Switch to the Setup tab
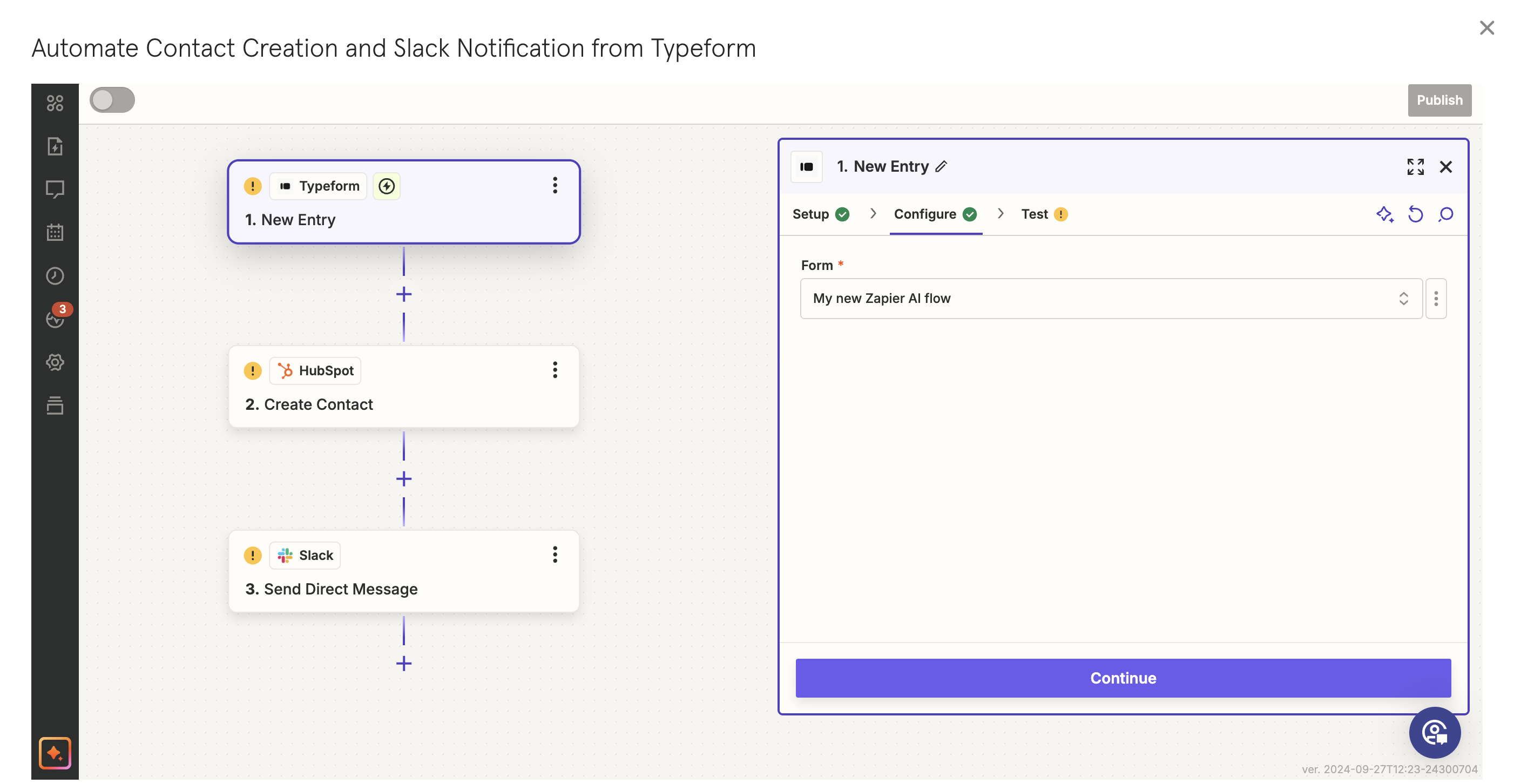Image resolution: width=1514 pixels, height=784 pixels. tap(821, 214)
